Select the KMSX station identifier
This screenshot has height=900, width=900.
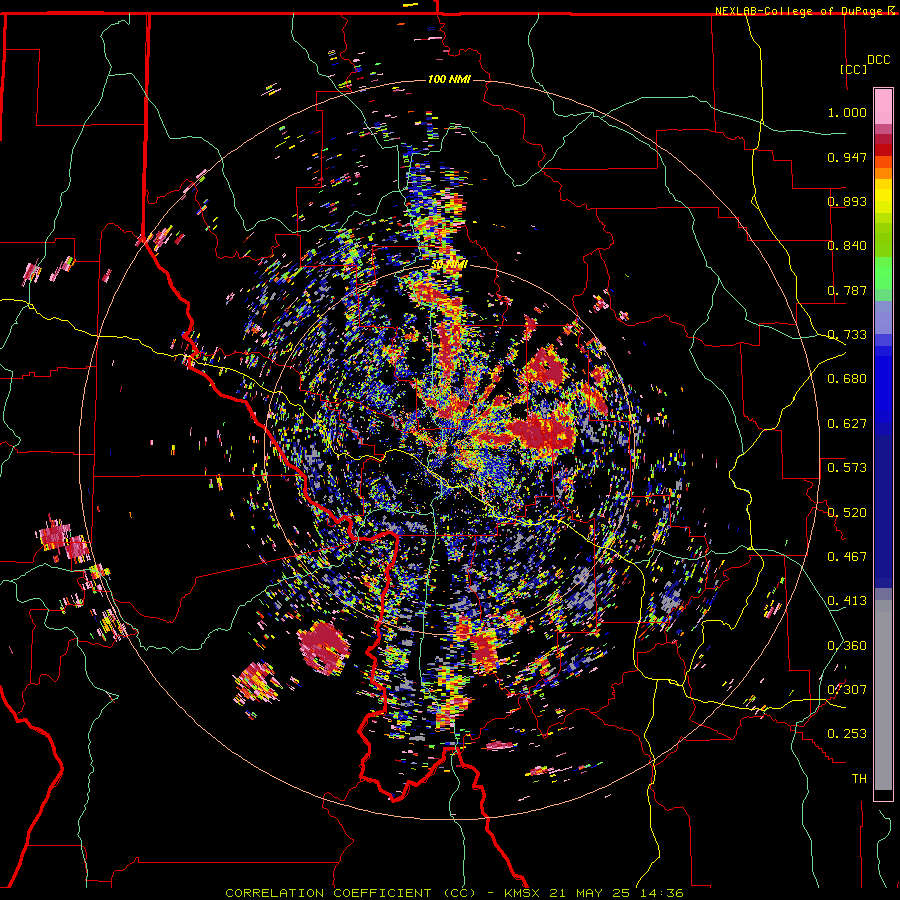(x=523, y=893)
